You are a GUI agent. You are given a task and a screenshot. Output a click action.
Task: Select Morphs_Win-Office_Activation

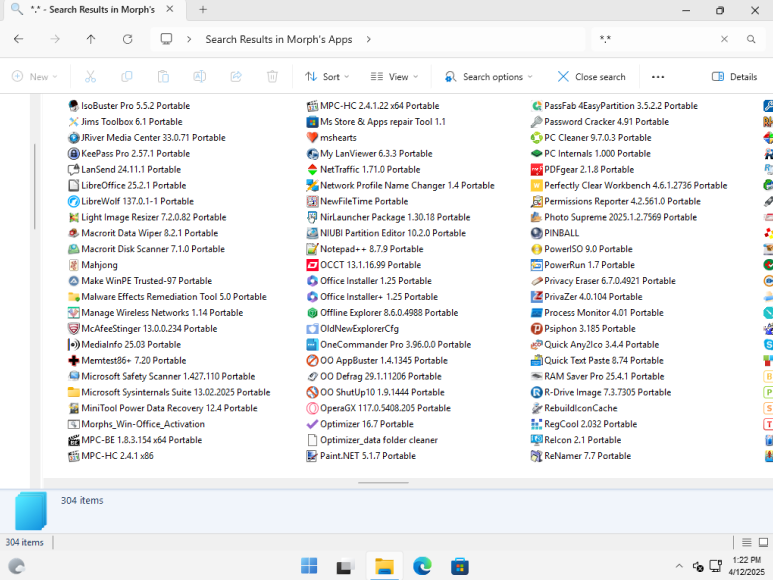tap(136, 424)
